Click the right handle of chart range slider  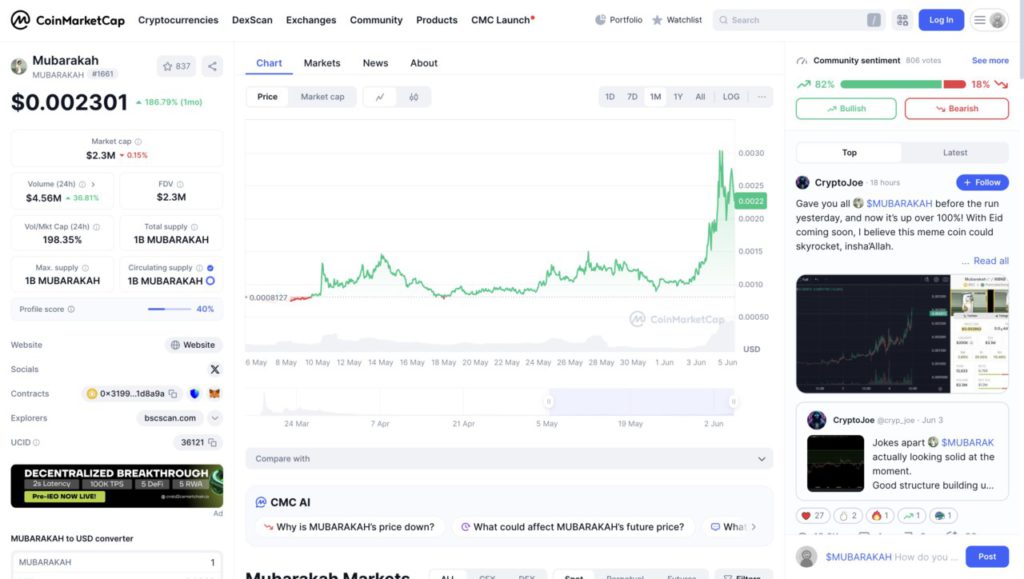[x=733, y=402]
